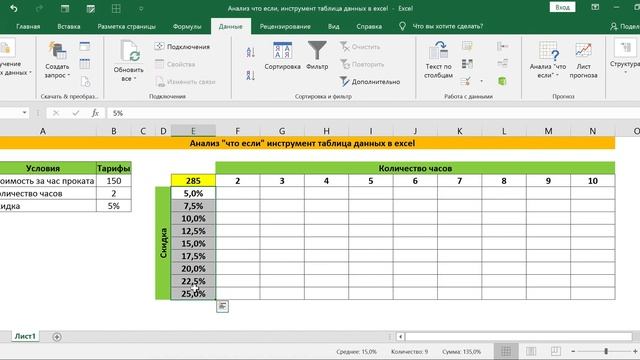Toggle the Фильтр funnel
This screenshot has height=360, width=640.
[x=317, y=56]
